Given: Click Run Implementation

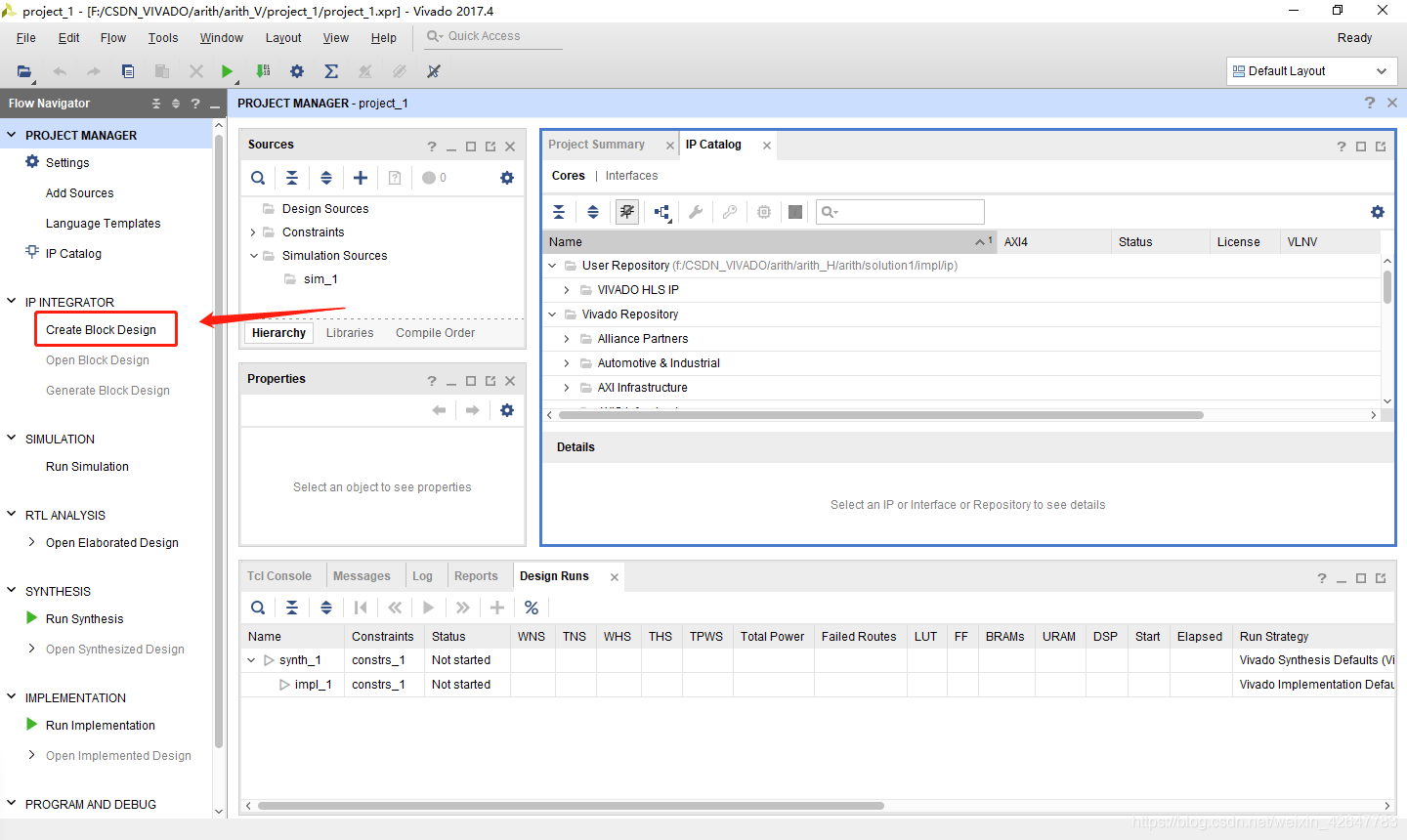Looking at the screenshot, I should tap(101, 726).
